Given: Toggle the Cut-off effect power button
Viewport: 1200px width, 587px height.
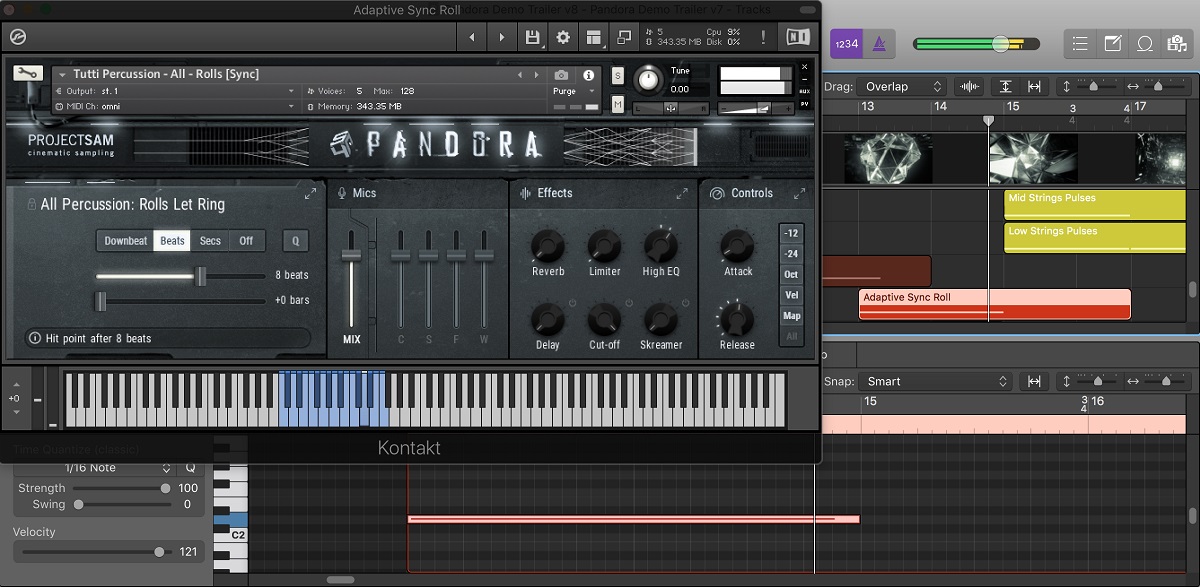Looking at the screenshot, I should [x=629, y=302].
